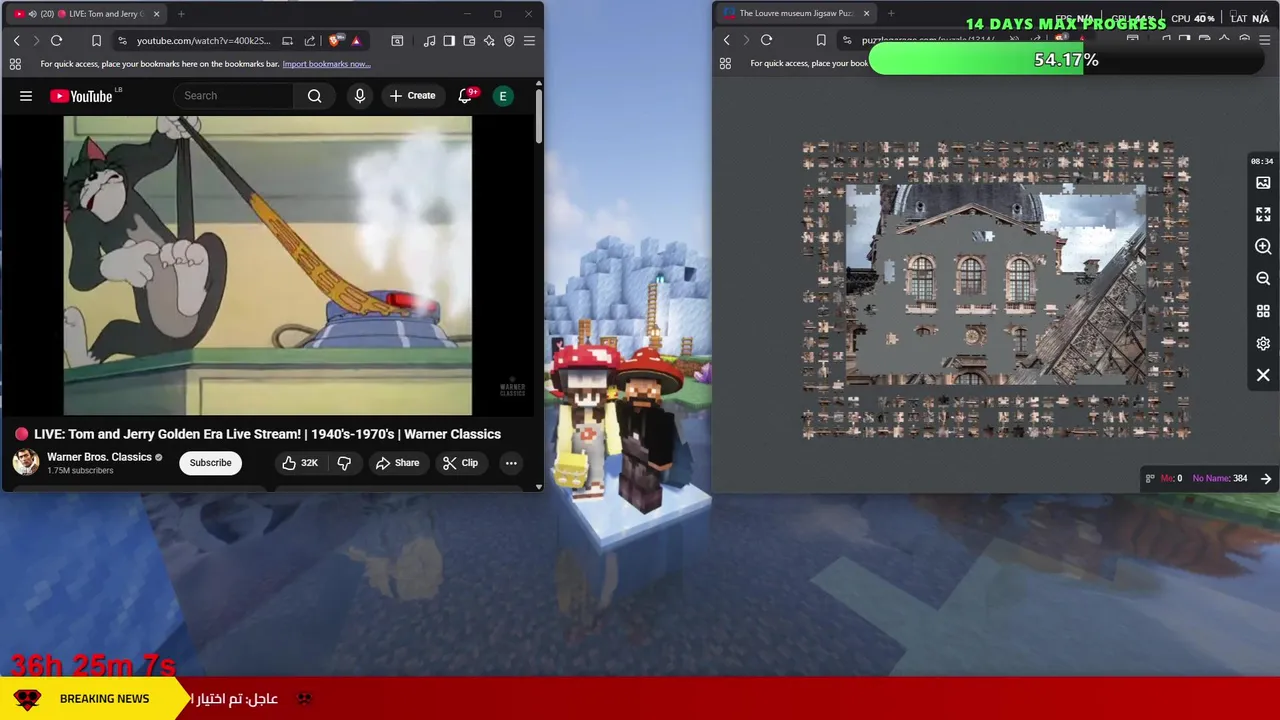This screenshot has width=1280, height=720.
Task: Open the YouTube guide hamburger menu
Action: point(26,96)
